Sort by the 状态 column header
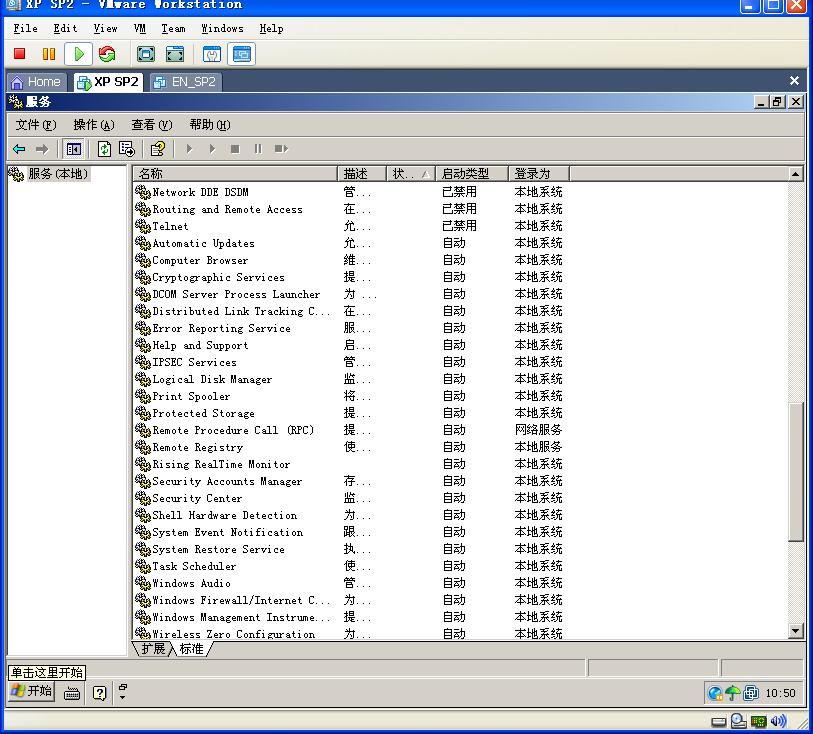 tap(411, 174)
